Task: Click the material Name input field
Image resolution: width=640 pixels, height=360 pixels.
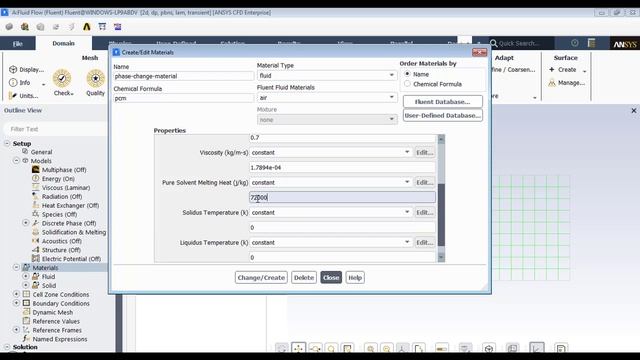Action: (184, 76)
